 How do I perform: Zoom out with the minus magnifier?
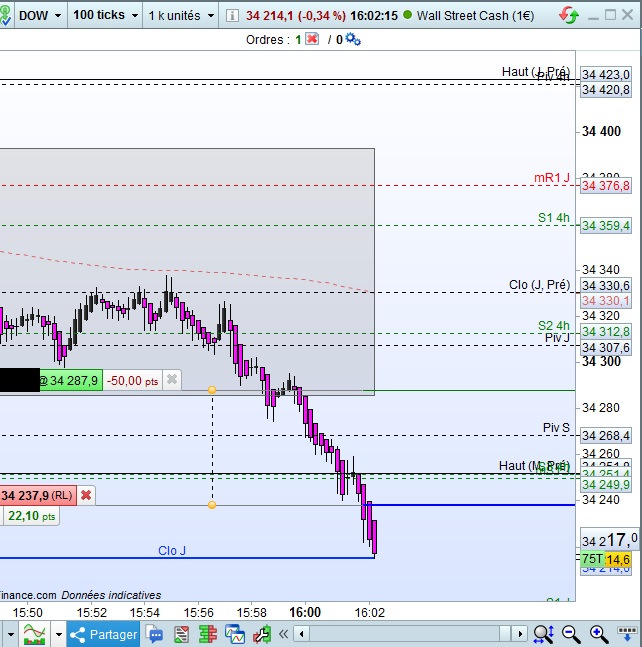(x=571, y=634)
